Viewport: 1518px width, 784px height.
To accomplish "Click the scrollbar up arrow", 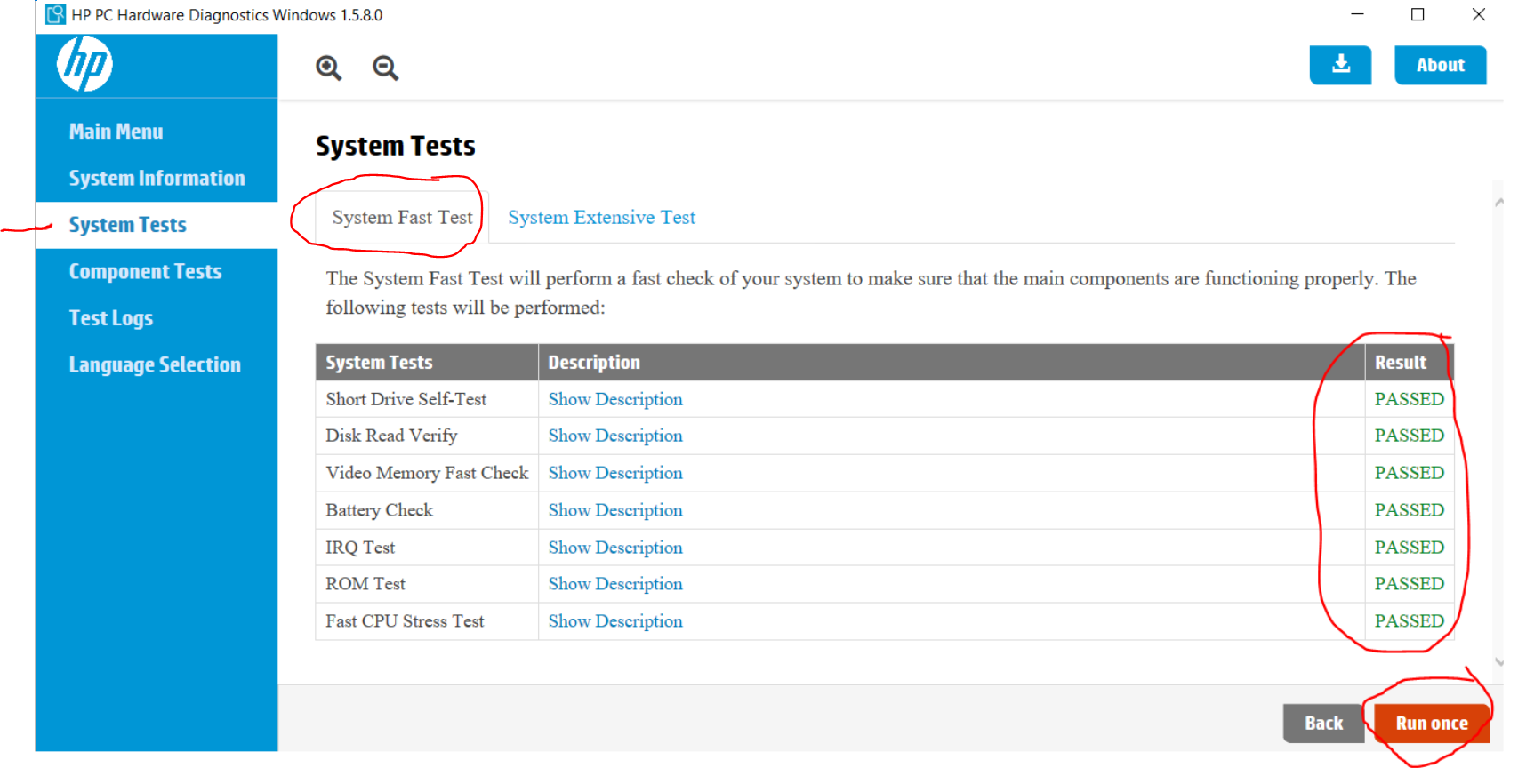I will tap(1499, 203).
